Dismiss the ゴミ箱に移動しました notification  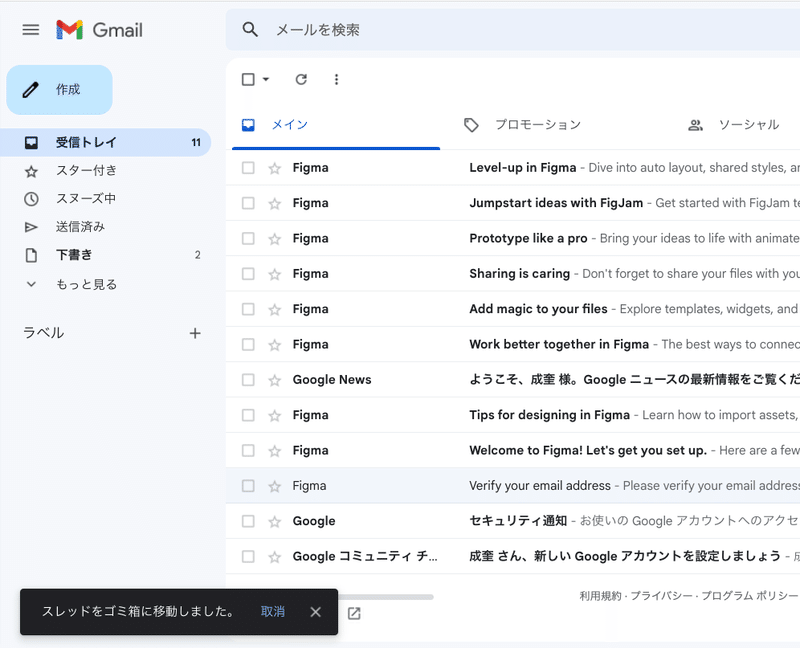tap(315, 612)
